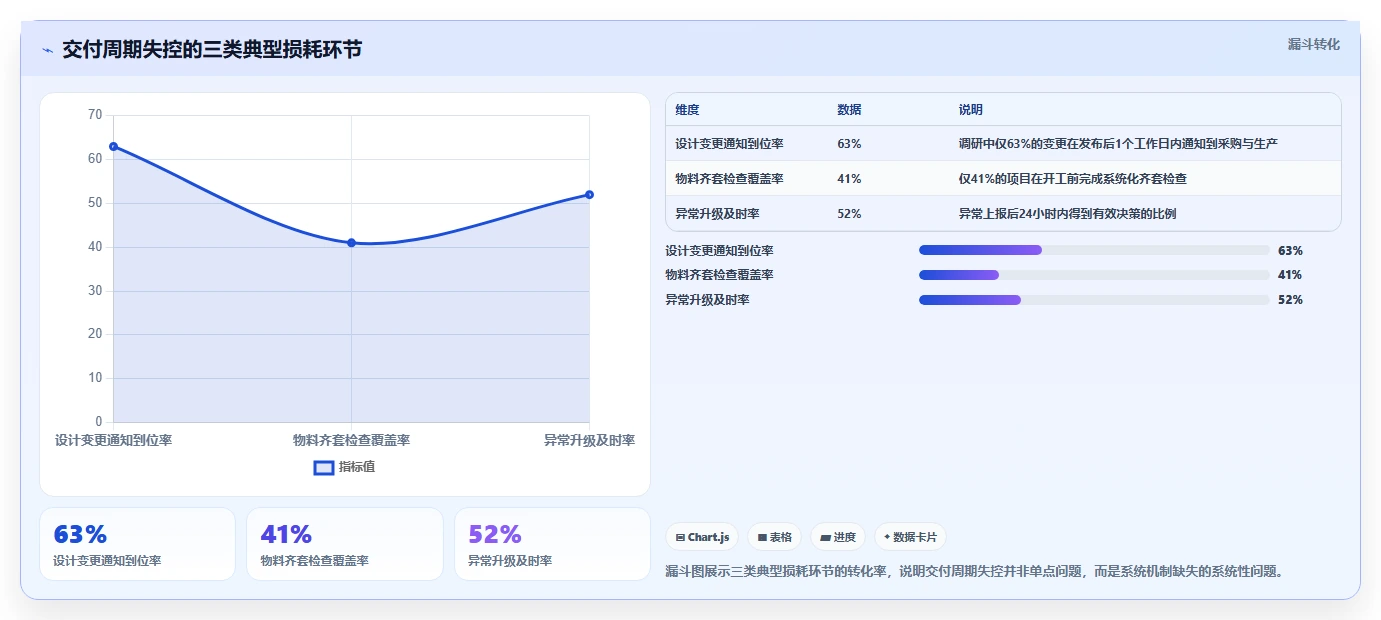Viewport: 1381px width, 620px height.
Task: Click the 0 tick on the chart y-axis
Action: point(99,422)
